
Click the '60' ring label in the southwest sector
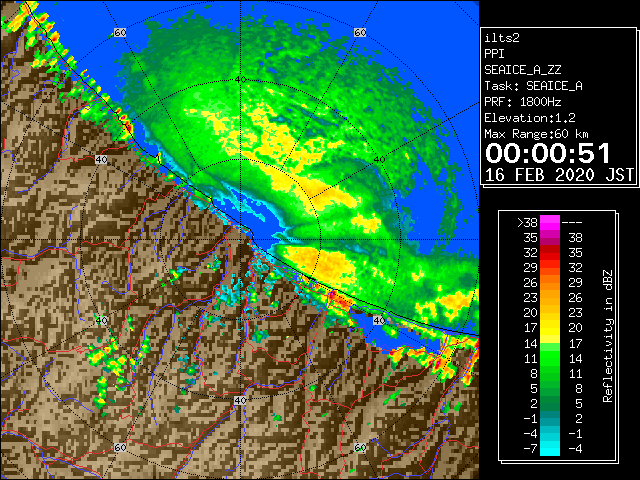click(120, 447)
